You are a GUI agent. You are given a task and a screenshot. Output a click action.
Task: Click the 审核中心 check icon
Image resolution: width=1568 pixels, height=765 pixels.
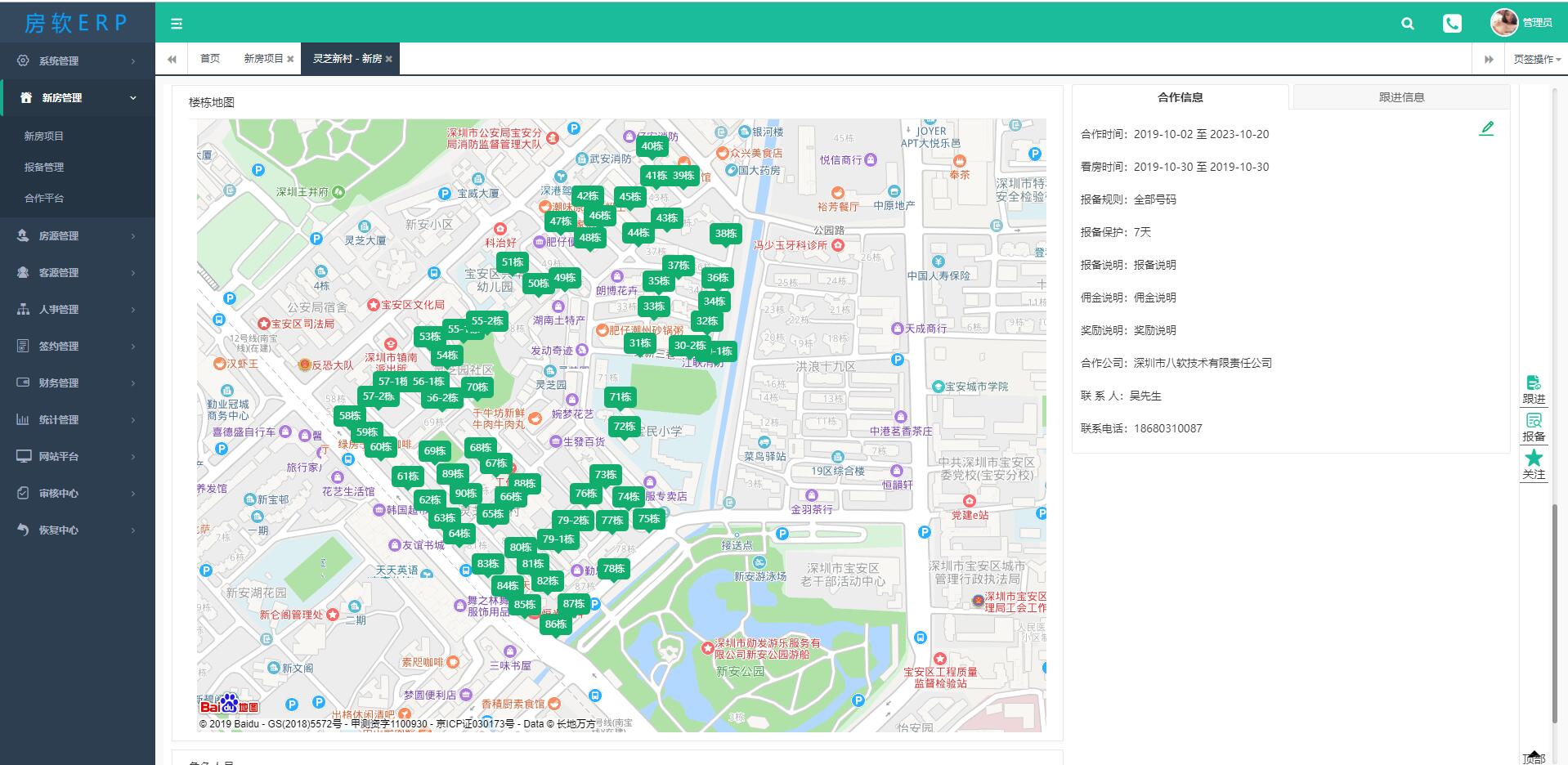pyautogui.click(x=23, y=493)
